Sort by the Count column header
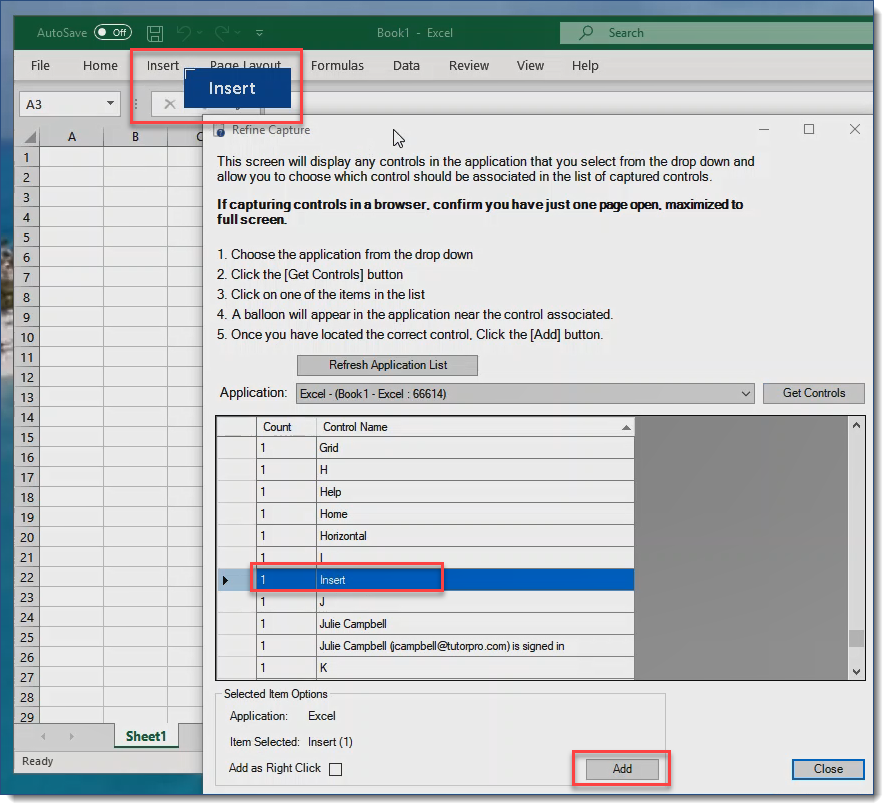889x810 pixels. tap(286, 427)
